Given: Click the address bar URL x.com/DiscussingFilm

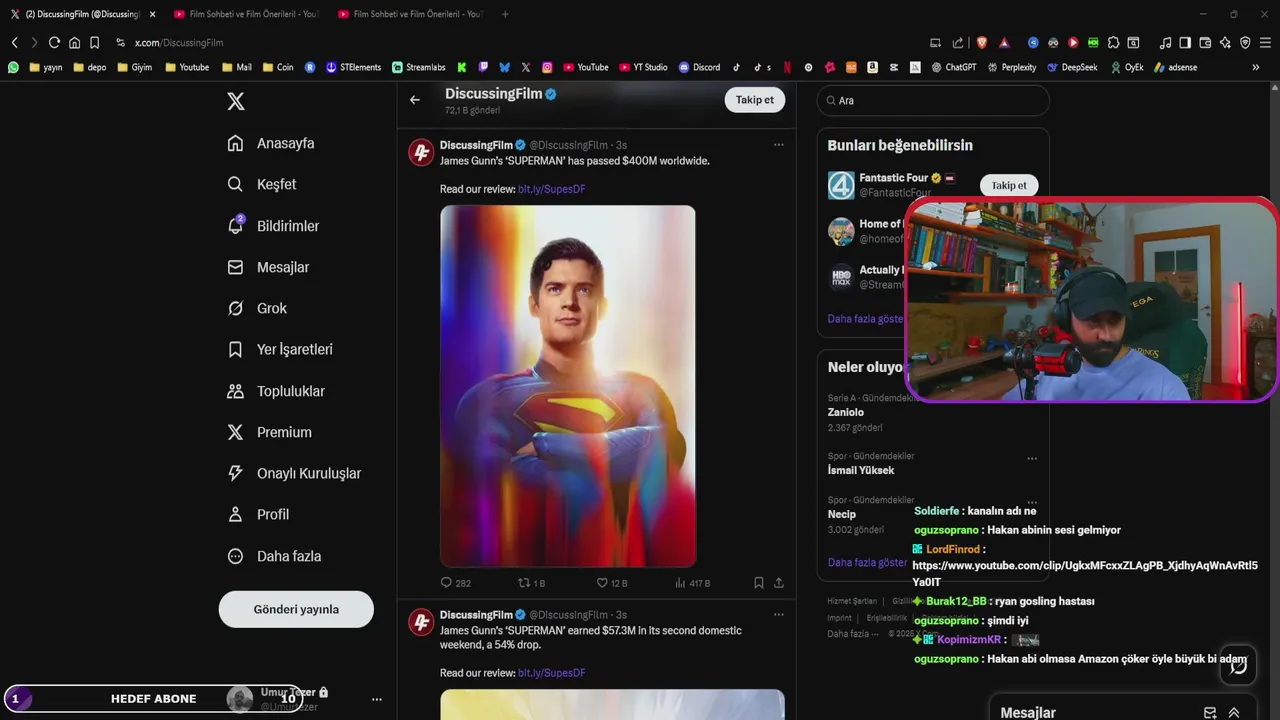Looking at the screenshot, I should [179, 43].
